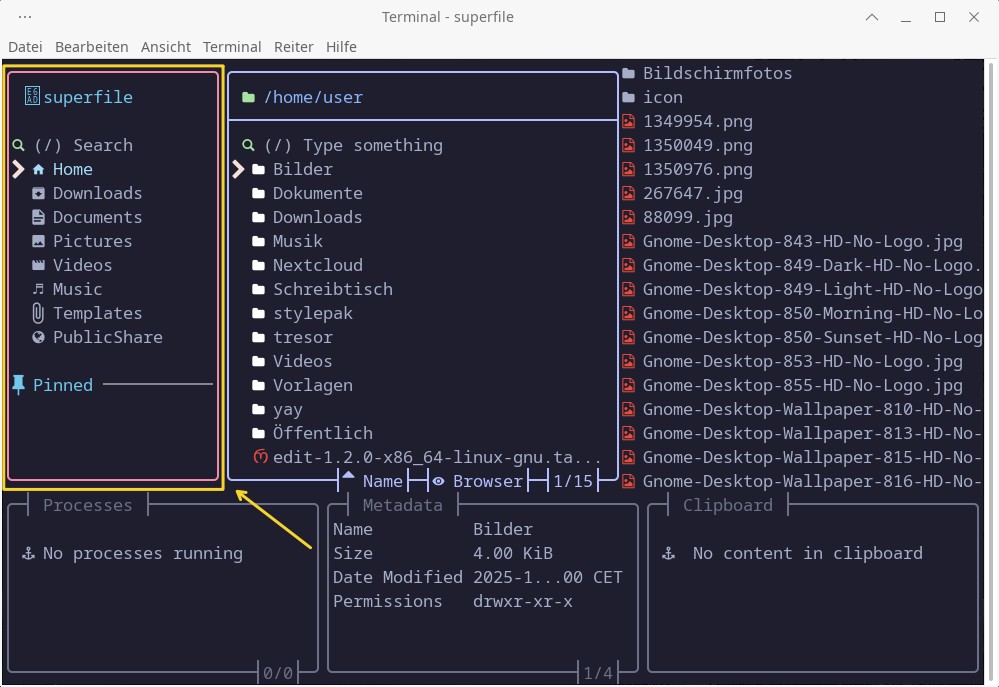This screenshot has height=687, width=999.
Task: Open the Schreibtisch folder entry
Action: (332, 290)
